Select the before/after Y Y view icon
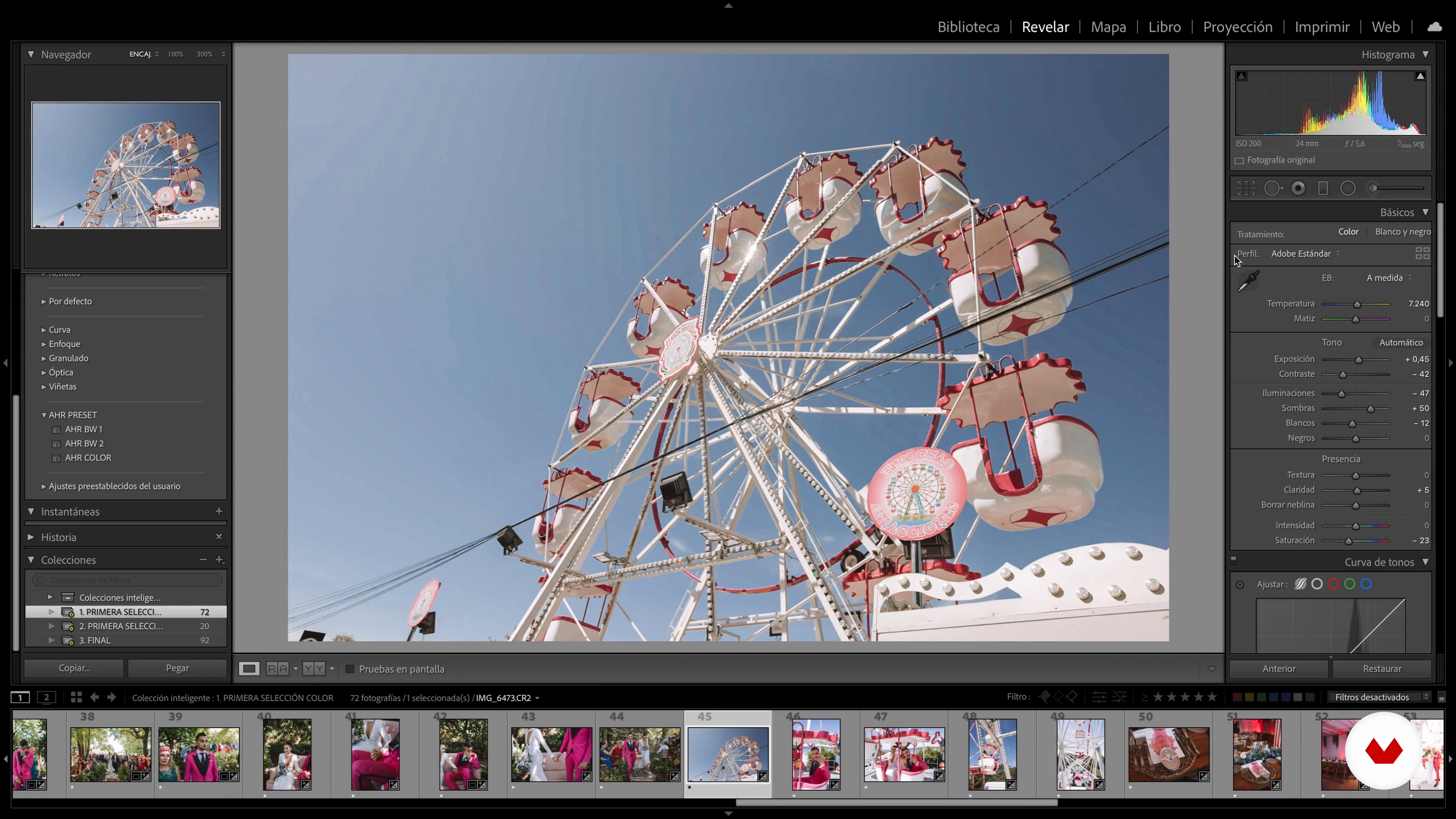This screenshot has width=1456, height=819. (x=314, y=668)
